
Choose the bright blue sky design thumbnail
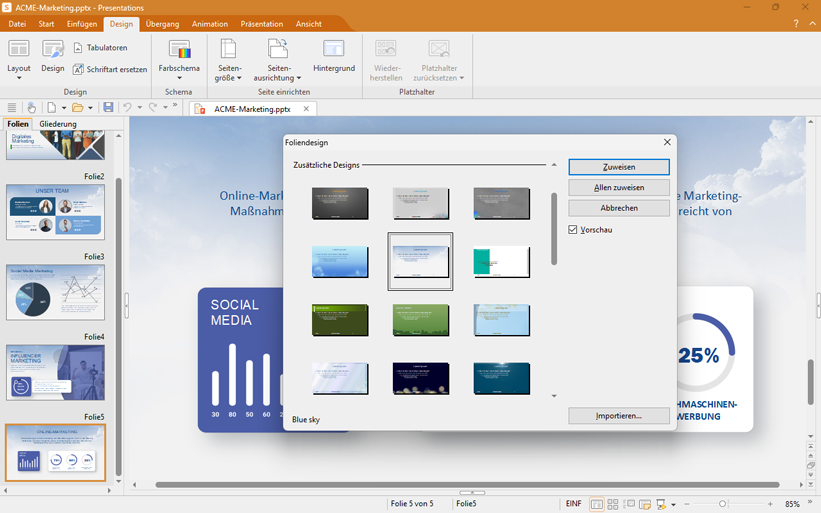pyautogui.click(x=340, y=262)
